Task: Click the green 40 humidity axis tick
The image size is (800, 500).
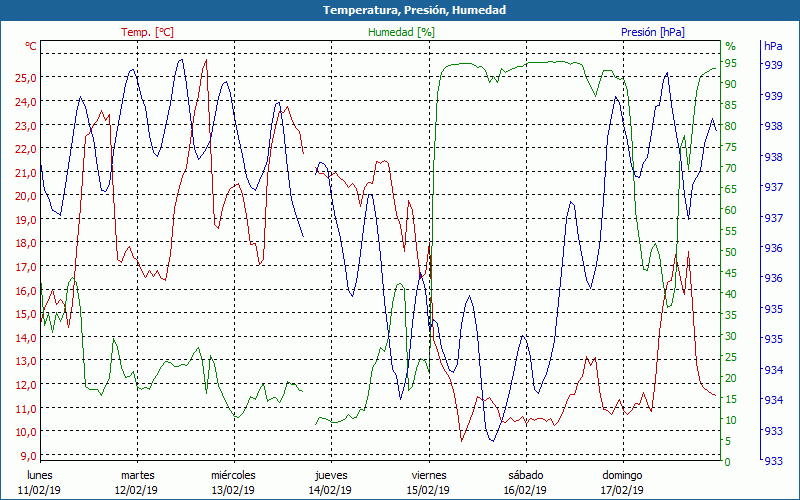Action: click(731, 294)
